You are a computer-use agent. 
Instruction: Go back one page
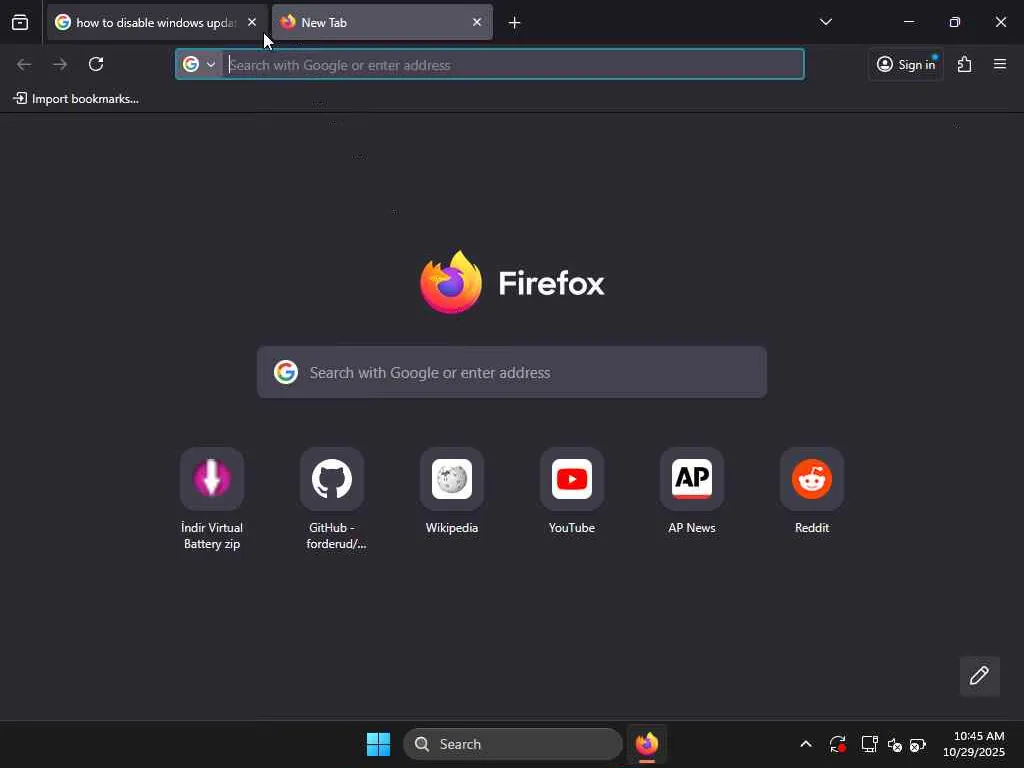24,64
